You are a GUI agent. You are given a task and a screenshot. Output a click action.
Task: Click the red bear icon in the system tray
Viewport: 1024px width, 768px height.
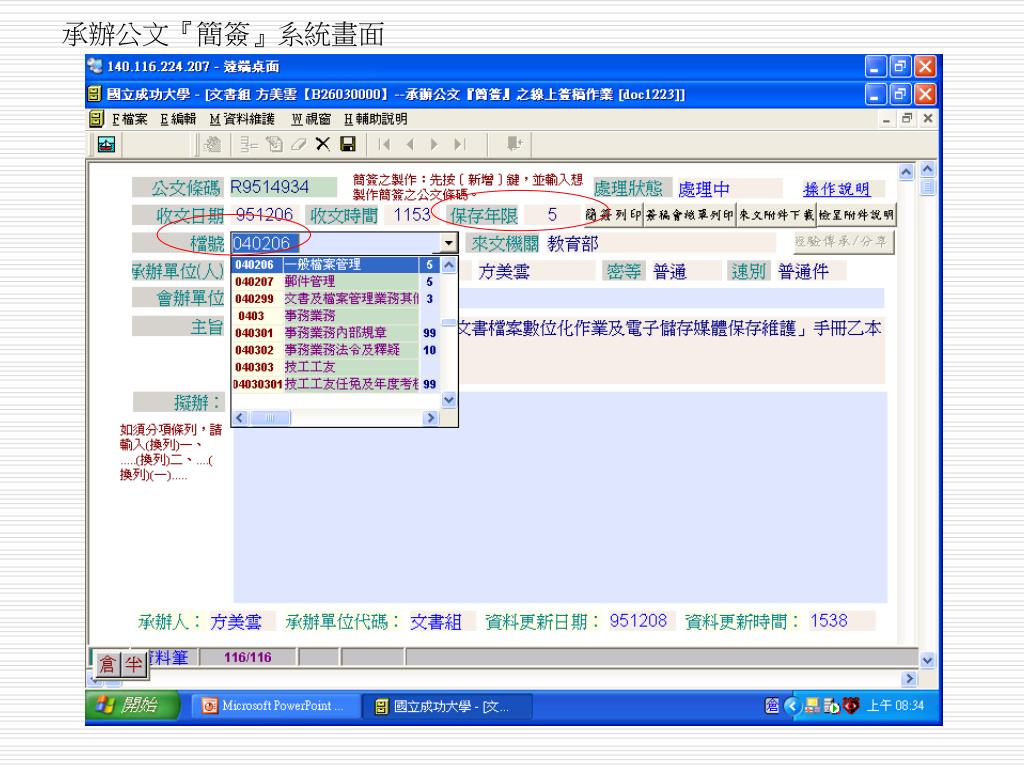coord(851,705)
